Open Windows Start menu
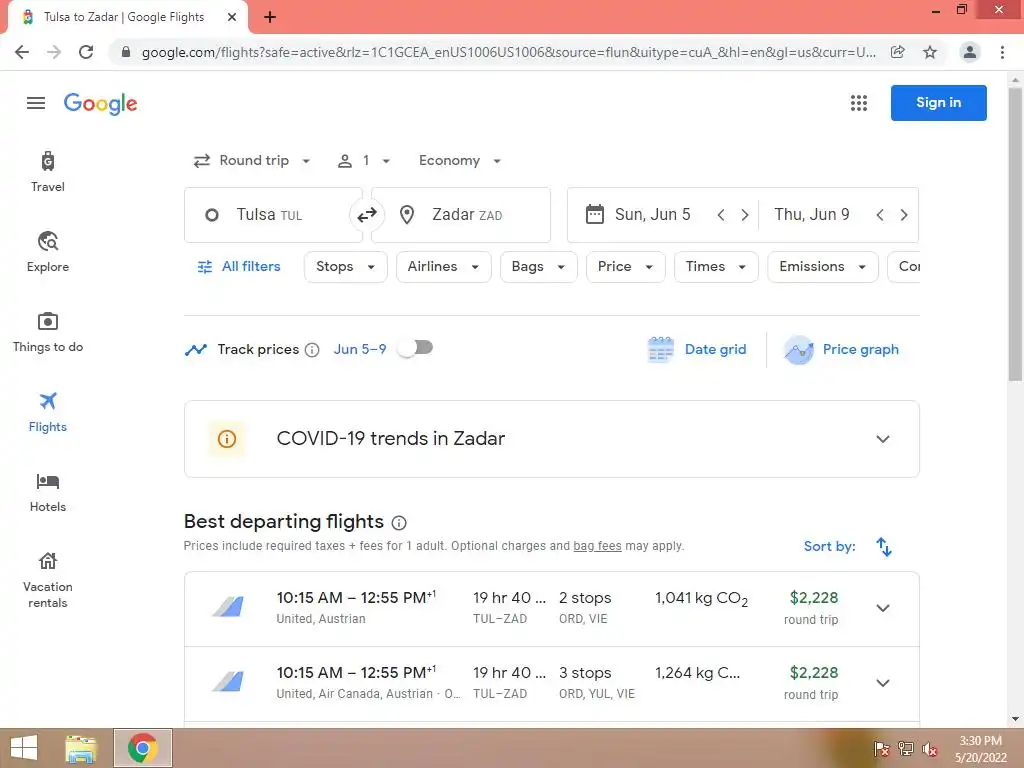 [24, 748]
